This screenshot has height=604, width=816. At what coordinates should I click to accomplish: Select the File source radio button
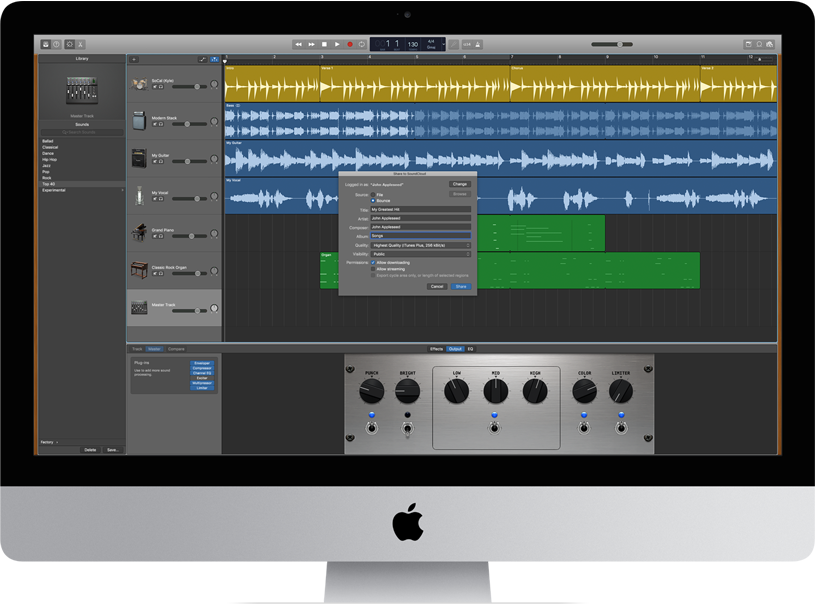tap(373, 195)
